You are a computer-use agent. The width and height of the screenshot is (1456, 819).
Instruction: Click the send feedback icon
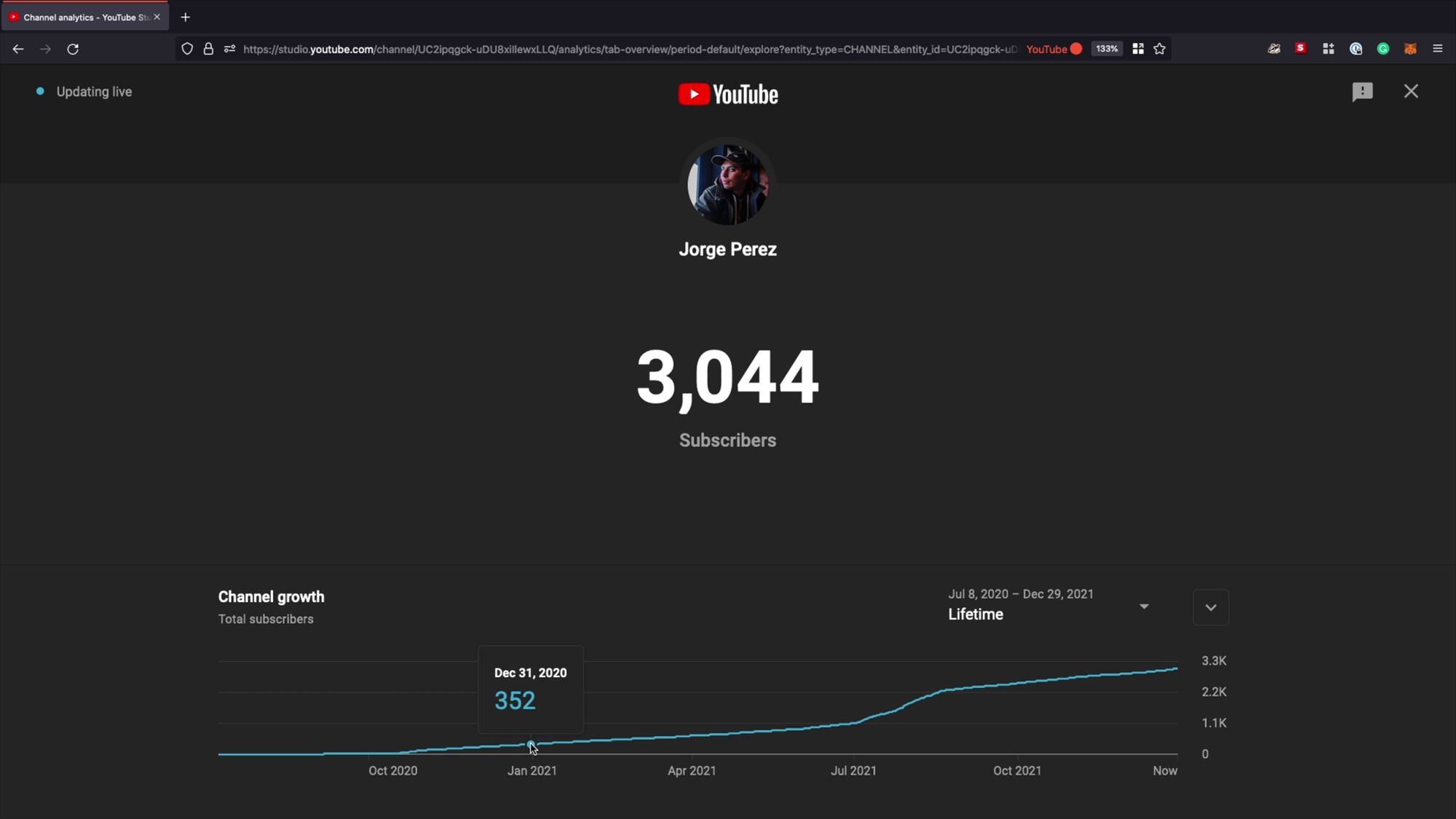click(1362, 92)
